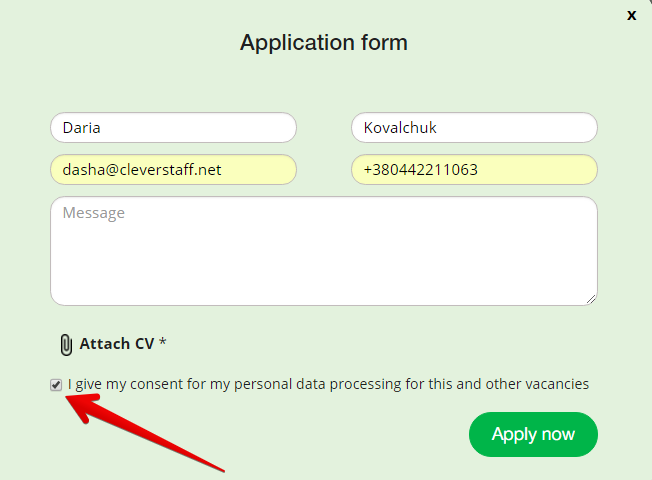Click the required asterisk beside Attach CV
This screenshot has width=652, height=480.
tap(163, 343)
